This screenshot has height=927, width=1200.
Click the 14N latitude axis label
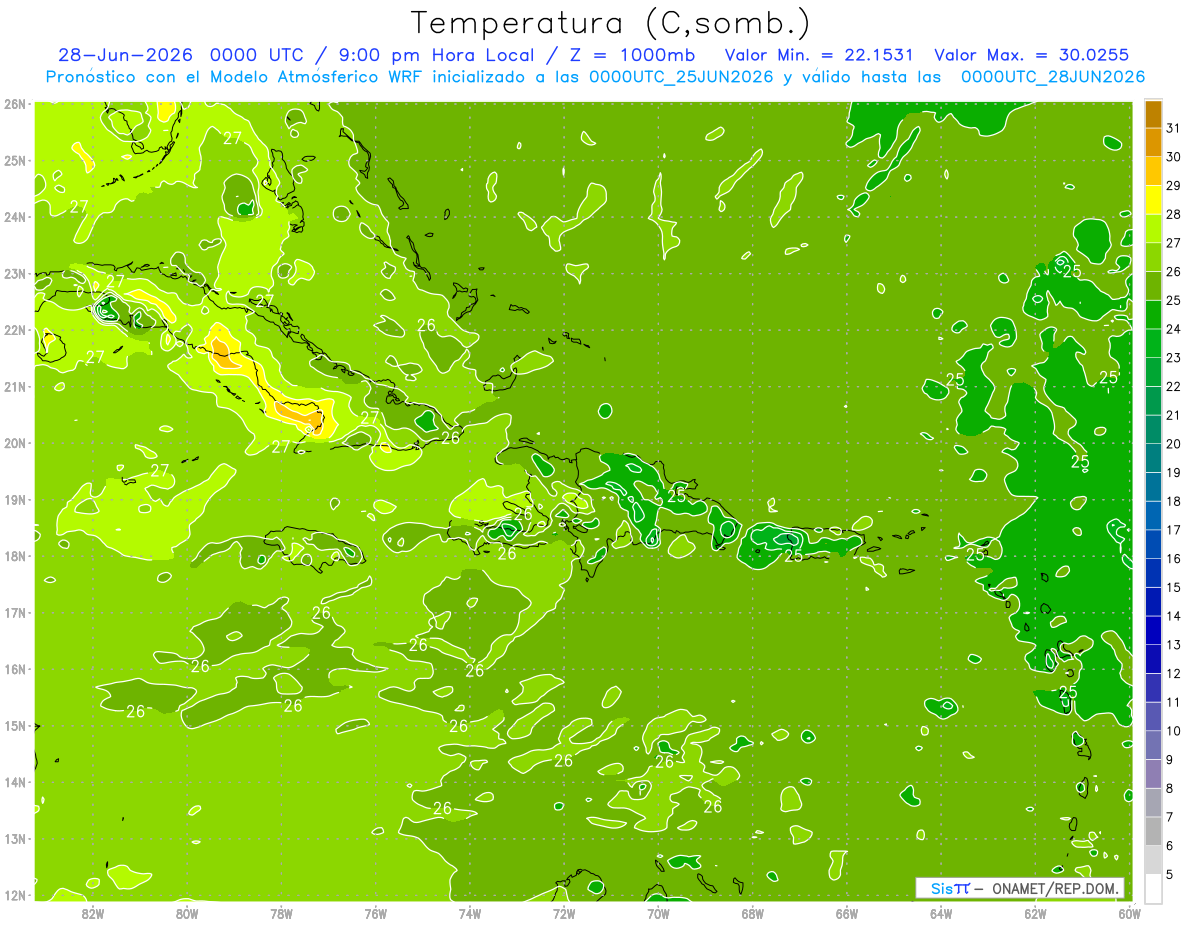point(15,782)
